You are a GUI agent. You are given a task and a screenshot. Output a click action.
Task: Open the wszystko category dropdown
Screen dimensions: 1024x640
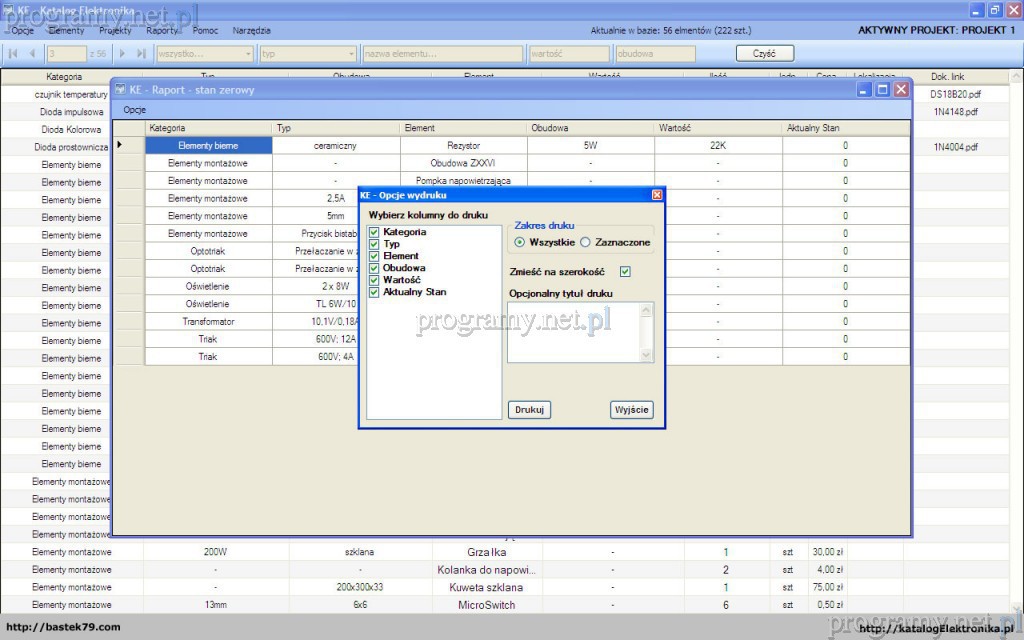pyautogui.click(x=248, y=53)
